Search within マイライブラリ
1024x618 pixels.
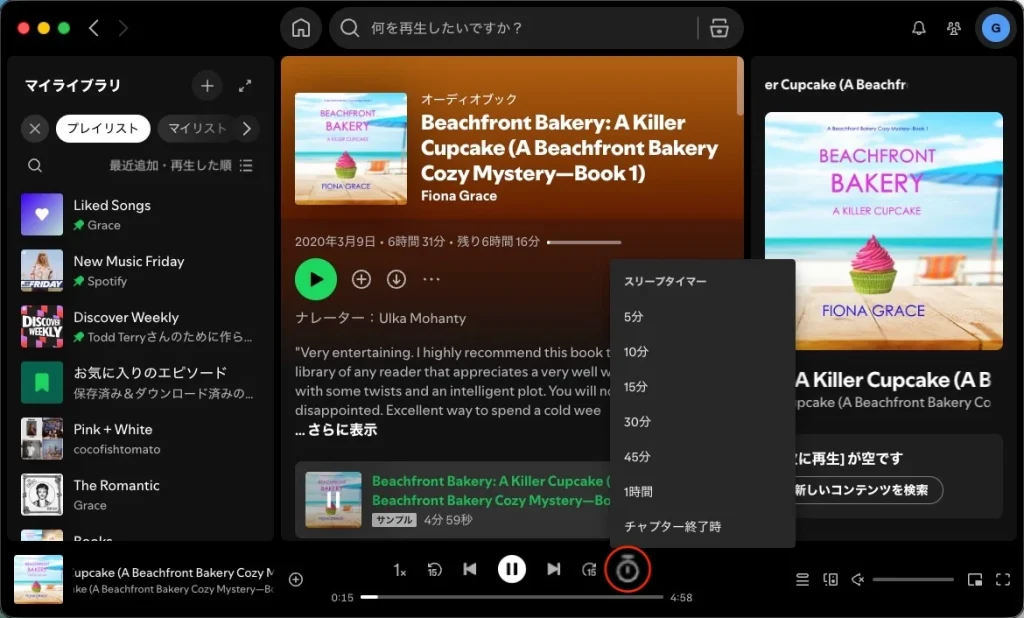[x=35, y=165]
